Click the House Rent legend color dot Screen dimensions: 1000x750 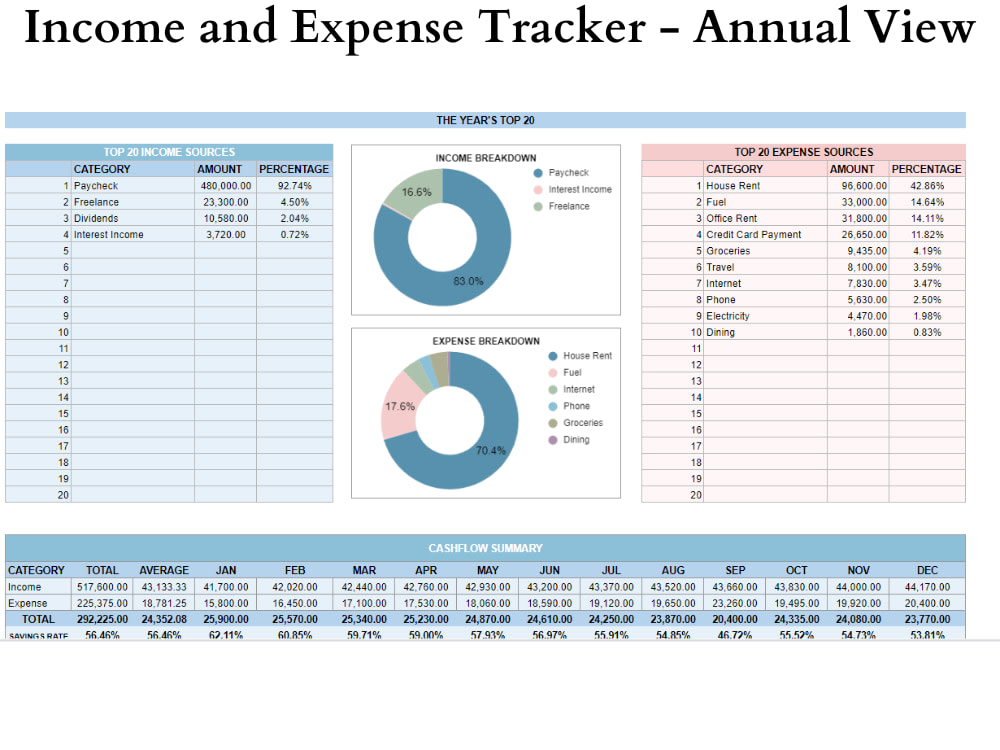pos(552,356)
